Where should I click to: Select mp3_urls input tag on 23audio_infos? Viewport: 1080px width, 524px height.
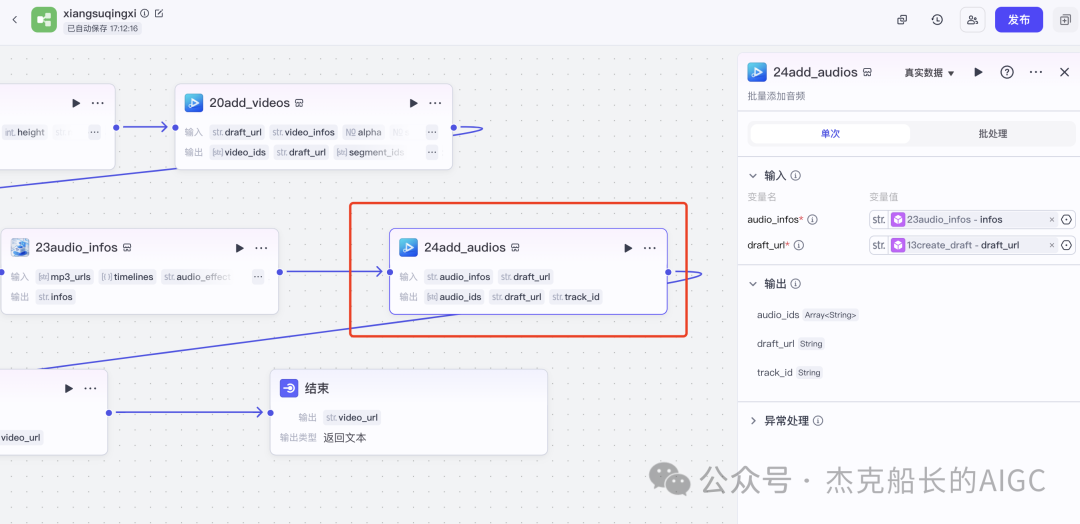click(x=65, y=277)
